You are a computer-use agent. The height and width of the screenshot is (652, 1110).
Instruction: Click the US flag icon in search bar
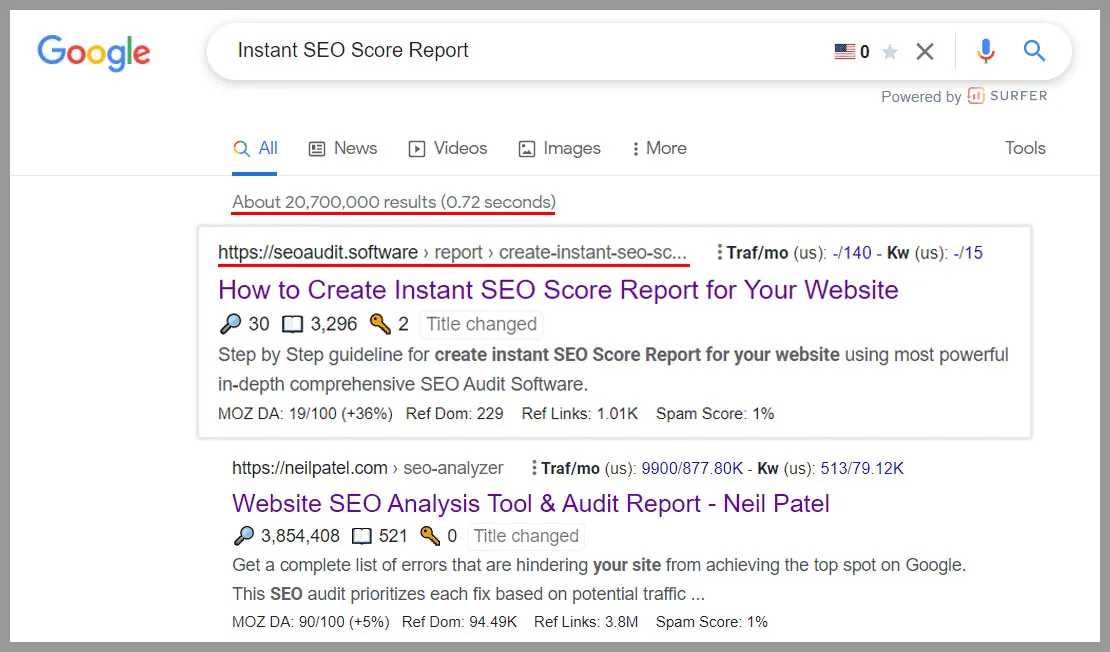coord(845,52)
